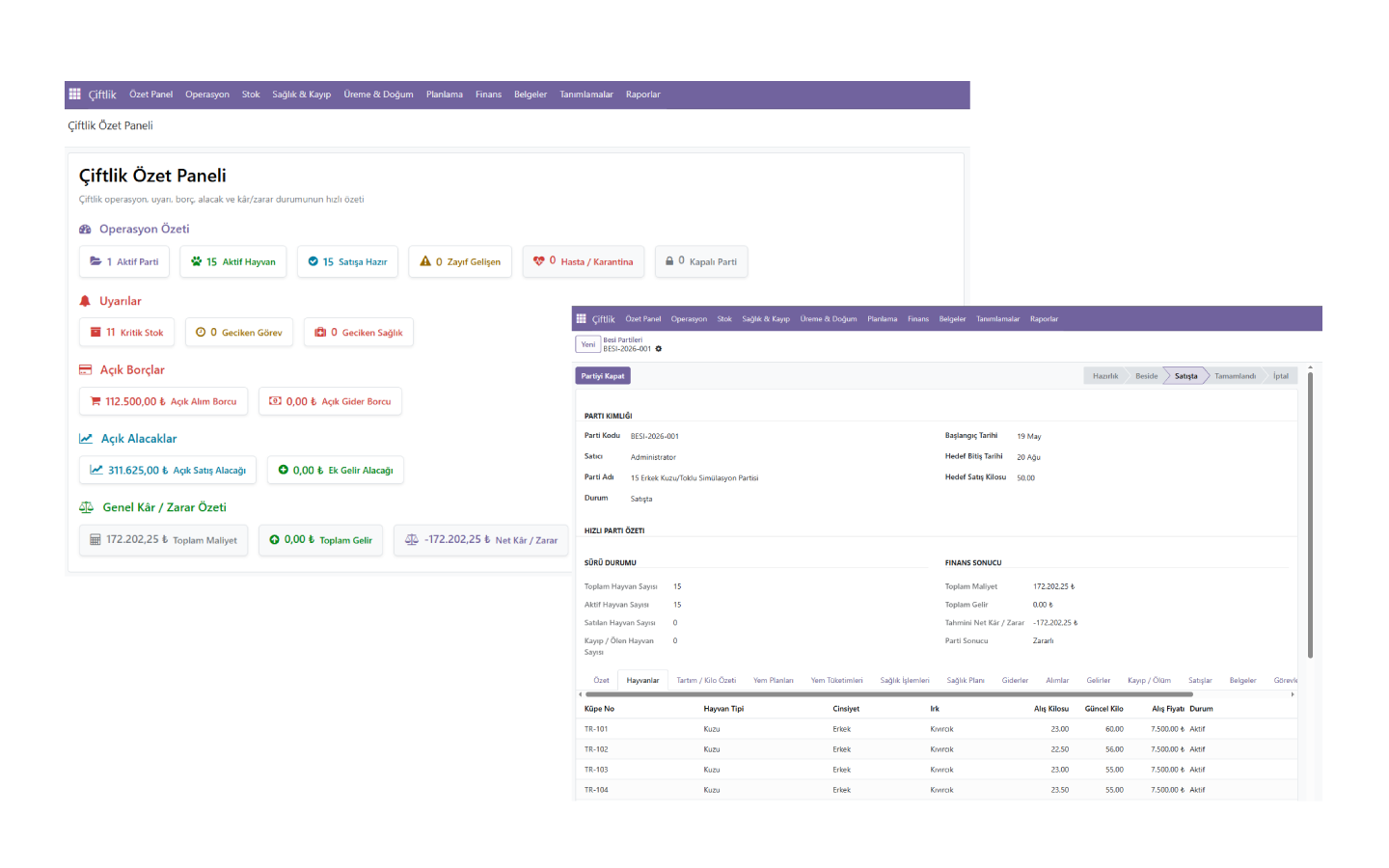This screenshot has height=868, width=1389.
Task: Open the Planlama menu in the Özet Paneli window
Action: 445,95
